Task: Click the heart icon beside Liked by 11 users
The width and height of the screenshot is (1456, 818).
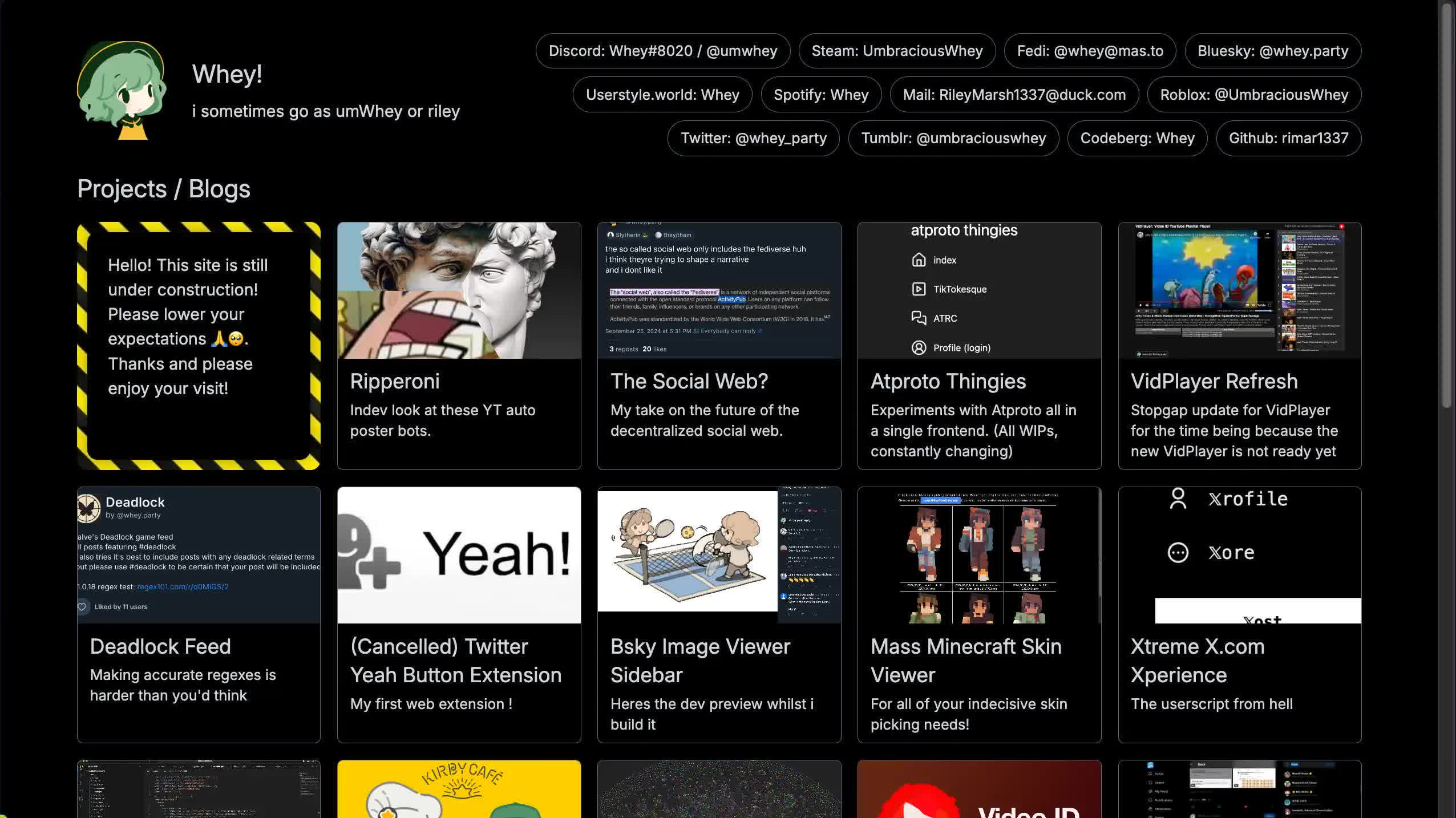Action: pyautogui.click(x=82, y=607)
